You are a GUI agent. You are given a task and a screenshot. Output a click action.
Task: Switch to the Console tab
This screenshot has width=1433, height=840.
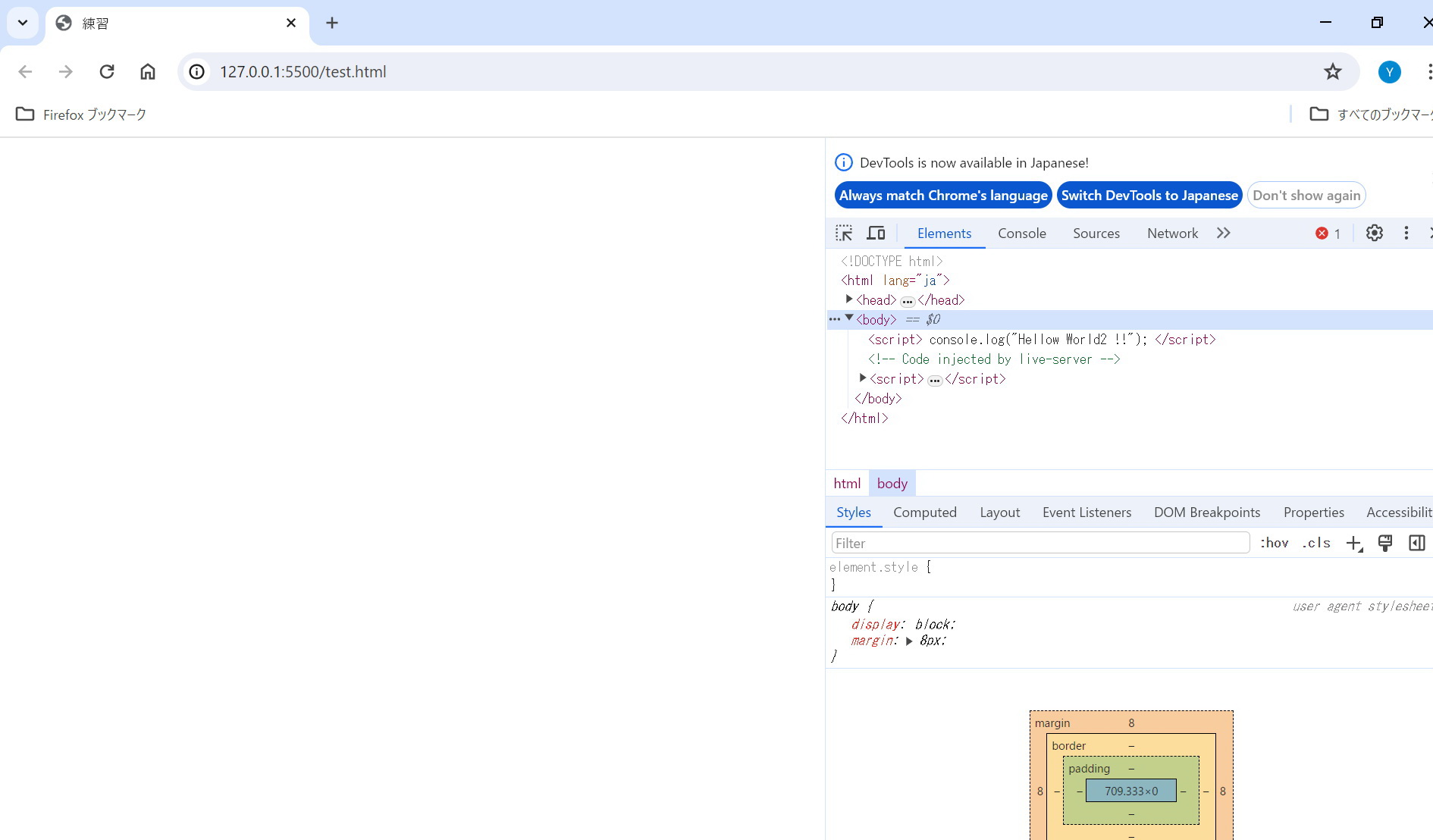[x=1022, y=234]
